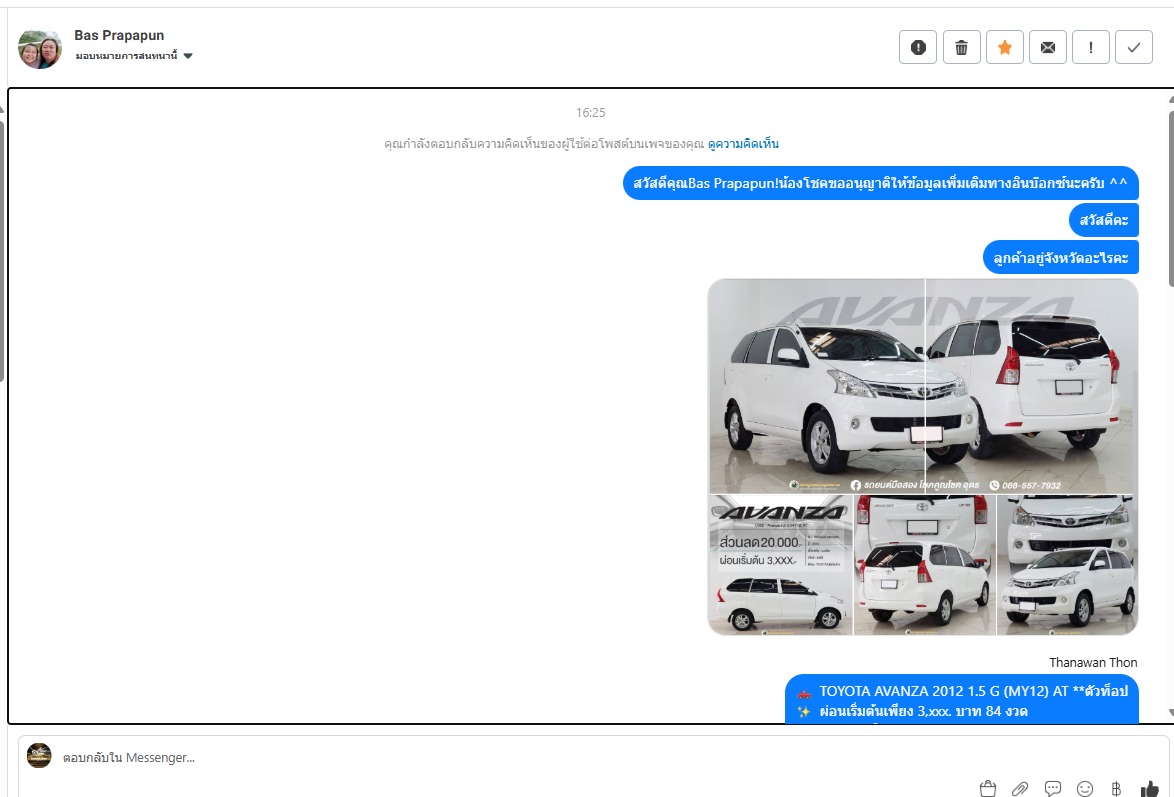Click the 16:25 timestamp

pyautogui.click(x=590, y=113)
